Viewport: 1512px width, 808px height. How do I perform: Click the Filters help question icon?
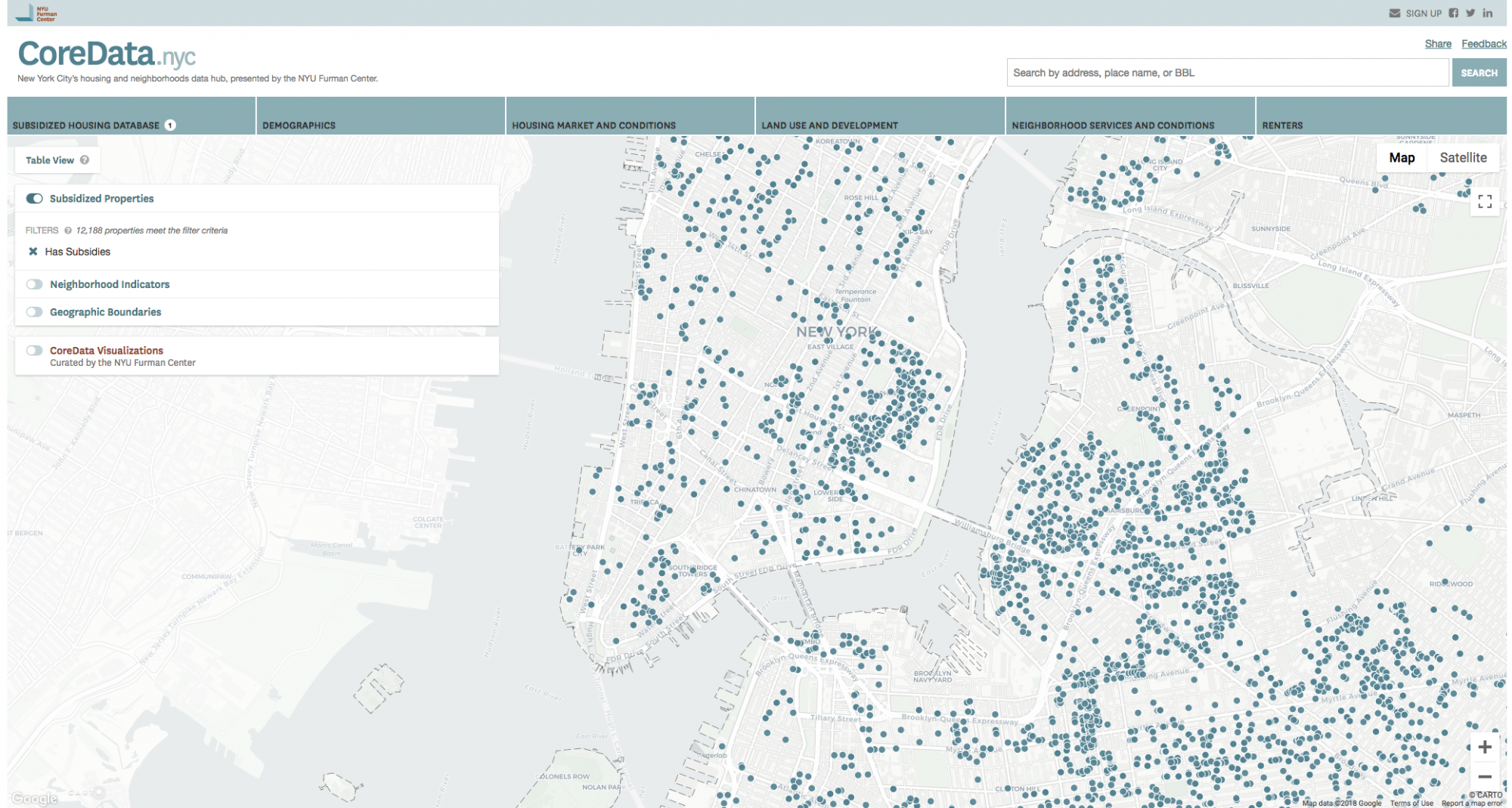click(x=68, y=231)
